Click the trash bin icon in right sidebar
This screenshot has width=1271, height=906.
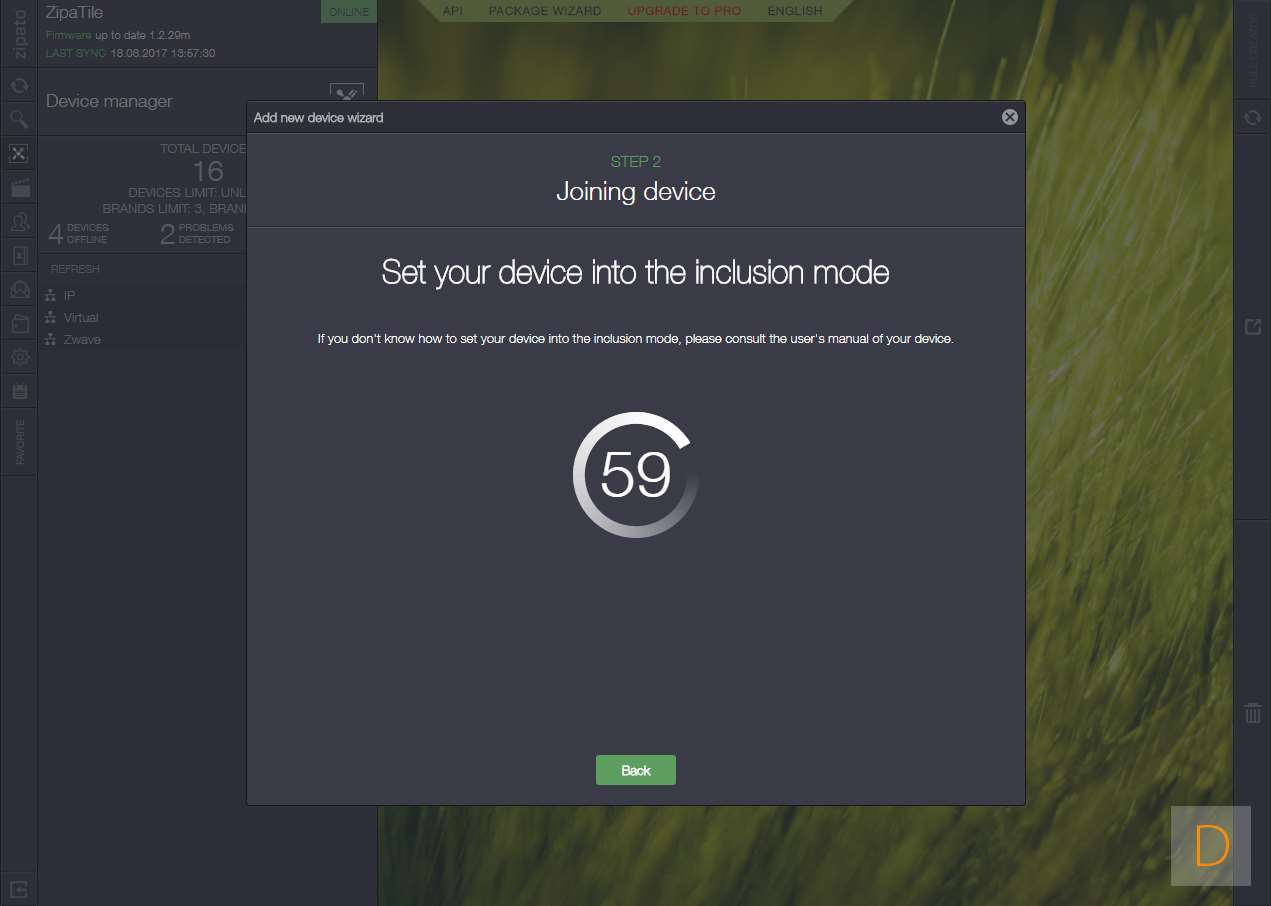(x=1252, y=712)
